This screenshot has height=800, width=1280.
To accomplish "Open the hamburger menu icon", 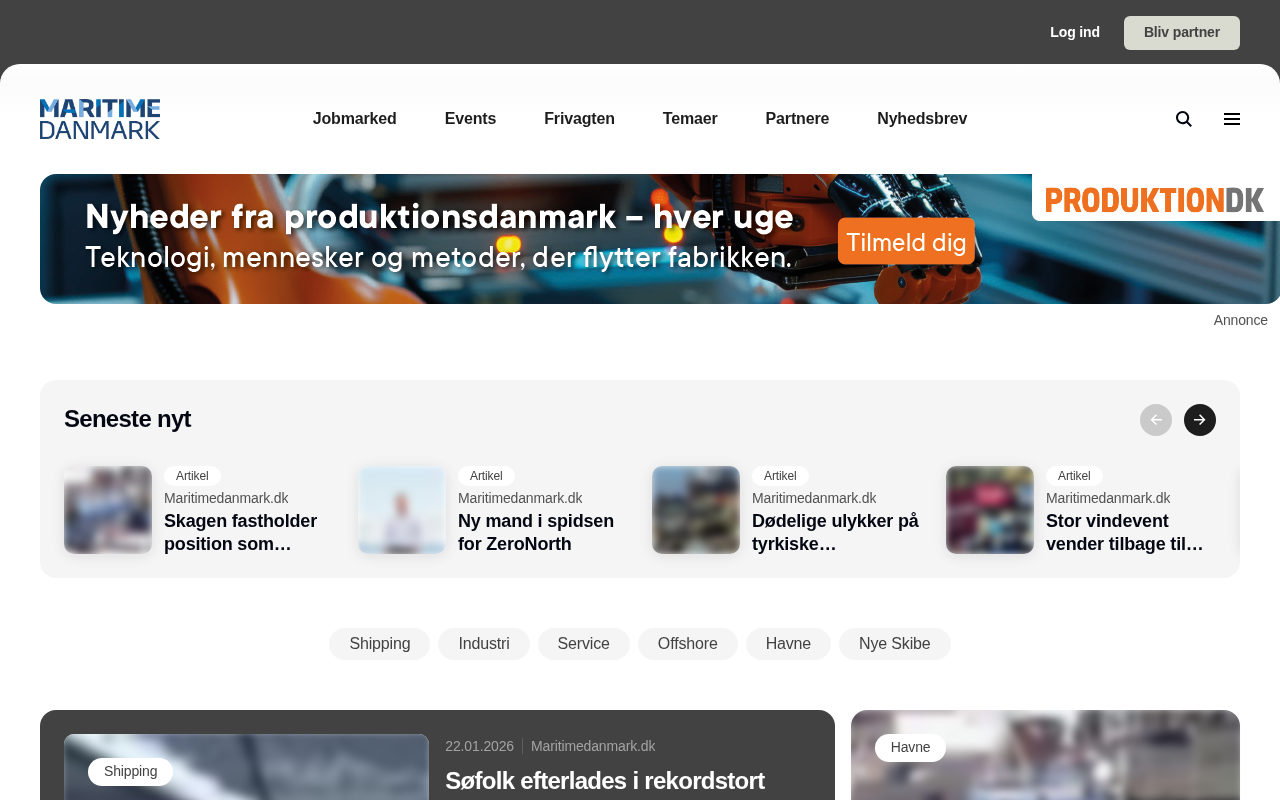I will tap(1232, 119).
